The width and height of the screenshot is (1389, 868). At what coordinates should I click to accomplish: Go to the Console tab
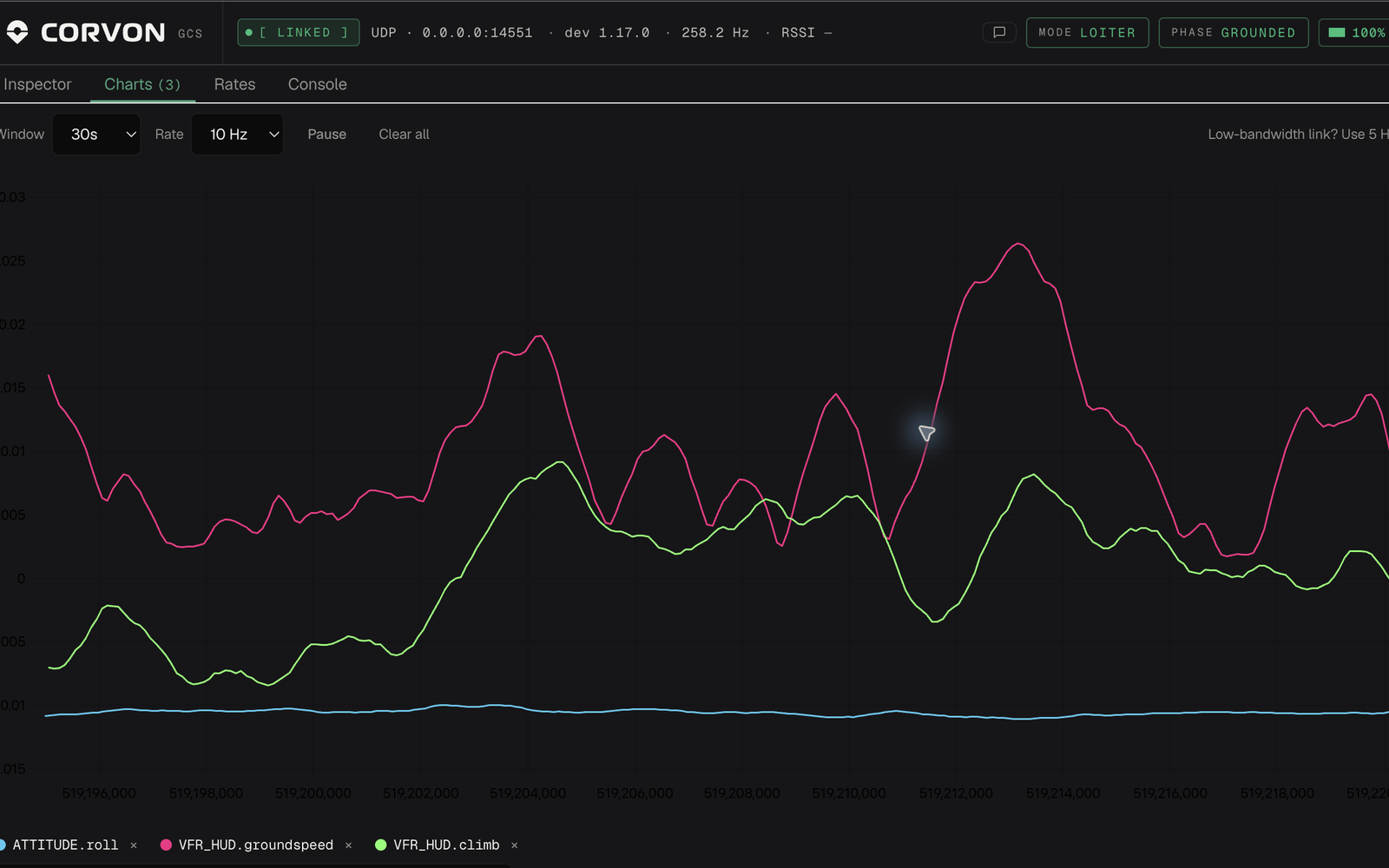(318, 84)
